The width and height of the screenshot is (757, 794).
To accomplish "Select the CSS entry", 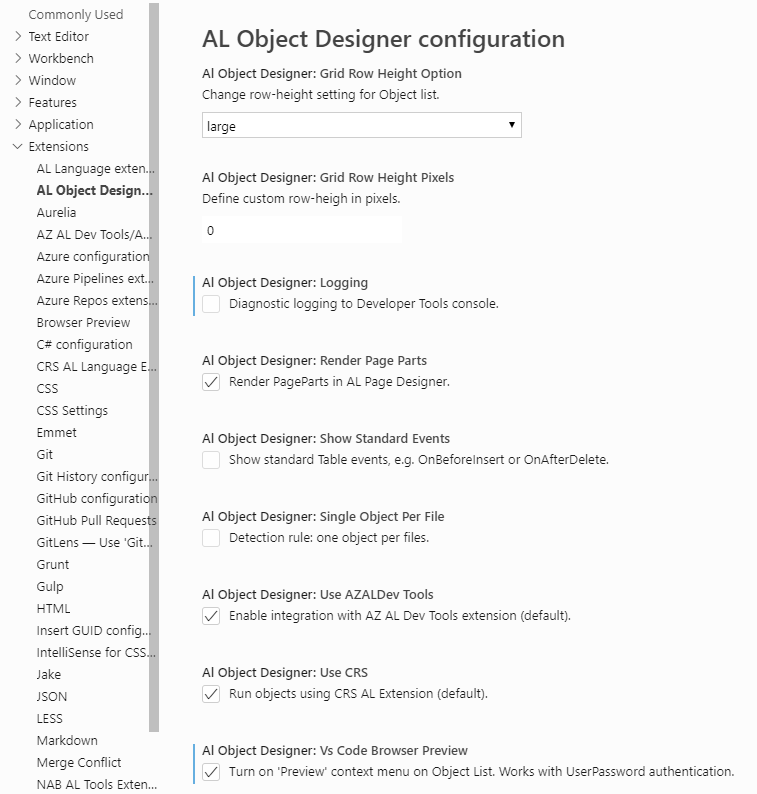I will [x=48, y=388].
